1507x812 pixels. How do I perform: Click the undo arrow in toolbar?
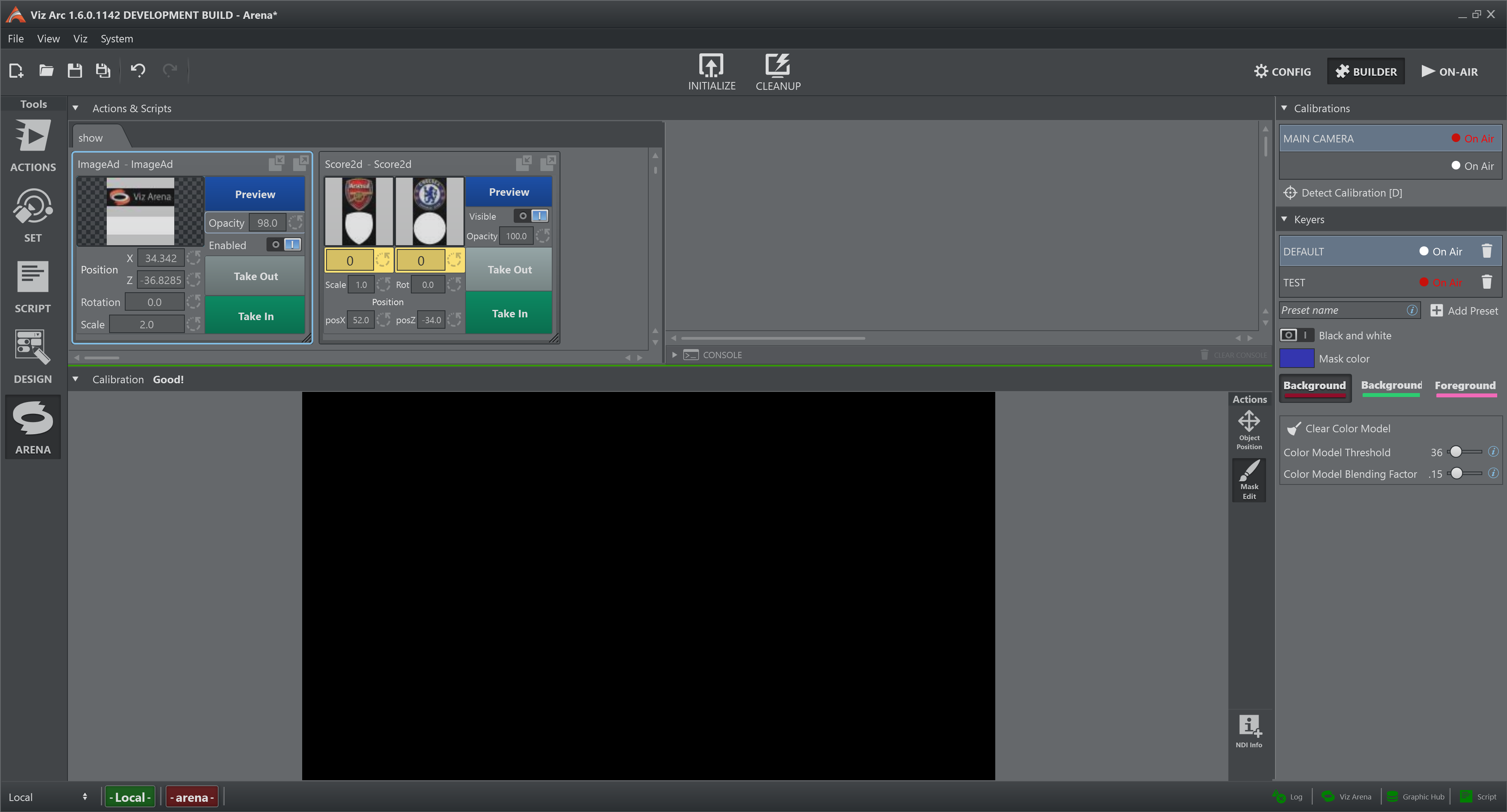point(137,71)
